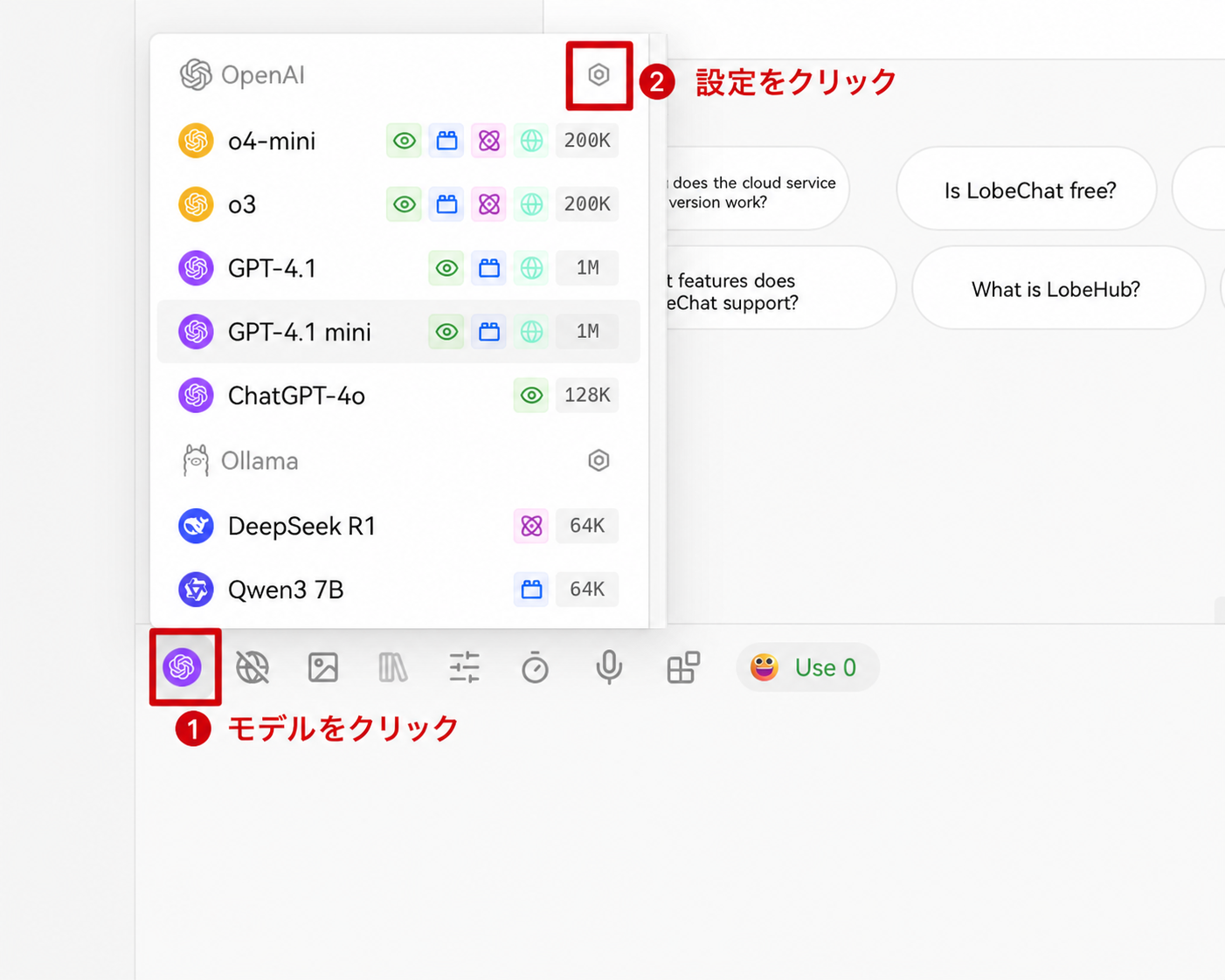Click the GPT-4.1 mini function call icon

489,332
